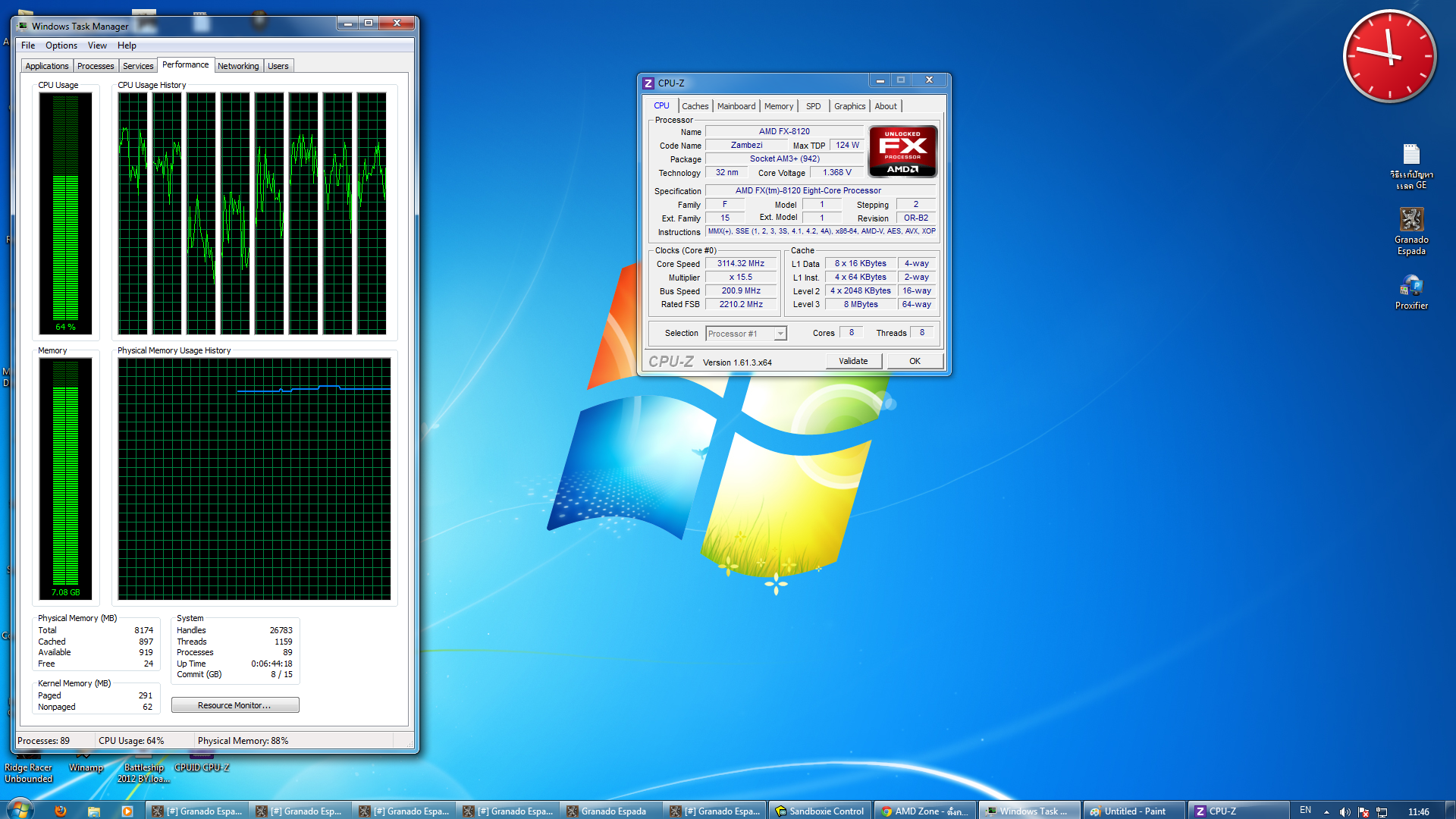1456x819 pixels.
Task: Click the AMD FX processor logo
Action: tap(902, 152)
